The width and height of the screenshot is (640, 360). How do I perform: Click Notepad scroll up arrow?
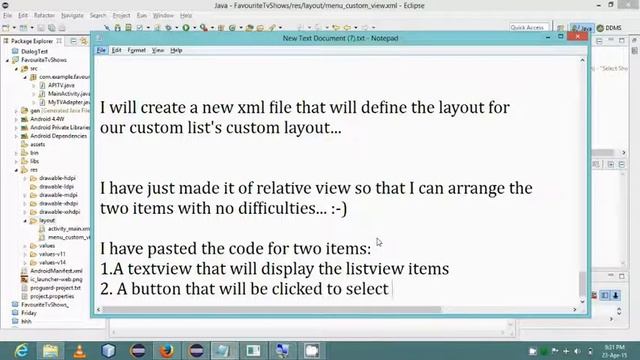tap(582, 60)
